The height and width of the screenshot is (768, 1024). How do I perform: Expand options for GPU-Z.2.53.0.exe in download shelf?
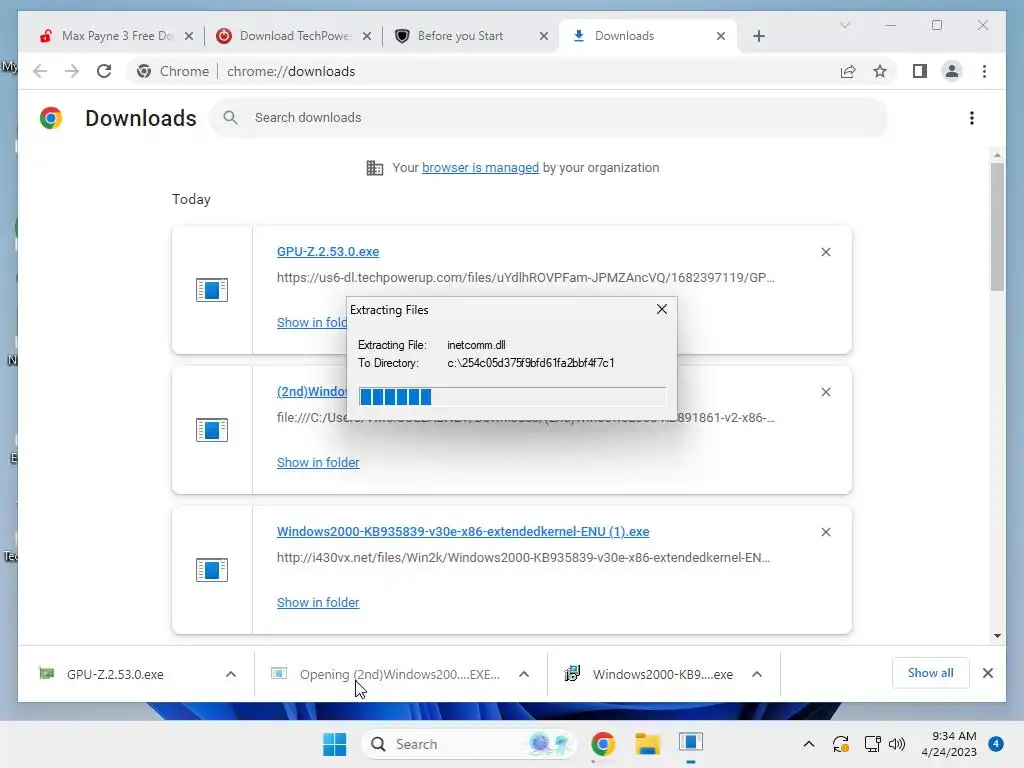click(231, 674)
